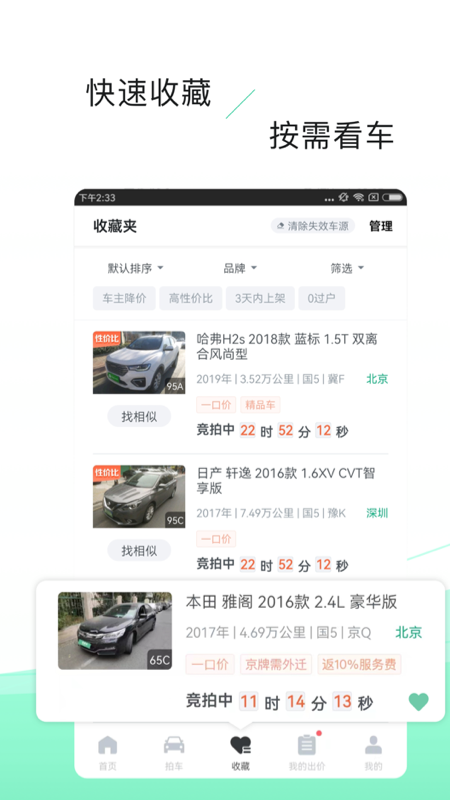Tap 找相似 under the 日产 轩逸 listing

click(x=139, y=551)
